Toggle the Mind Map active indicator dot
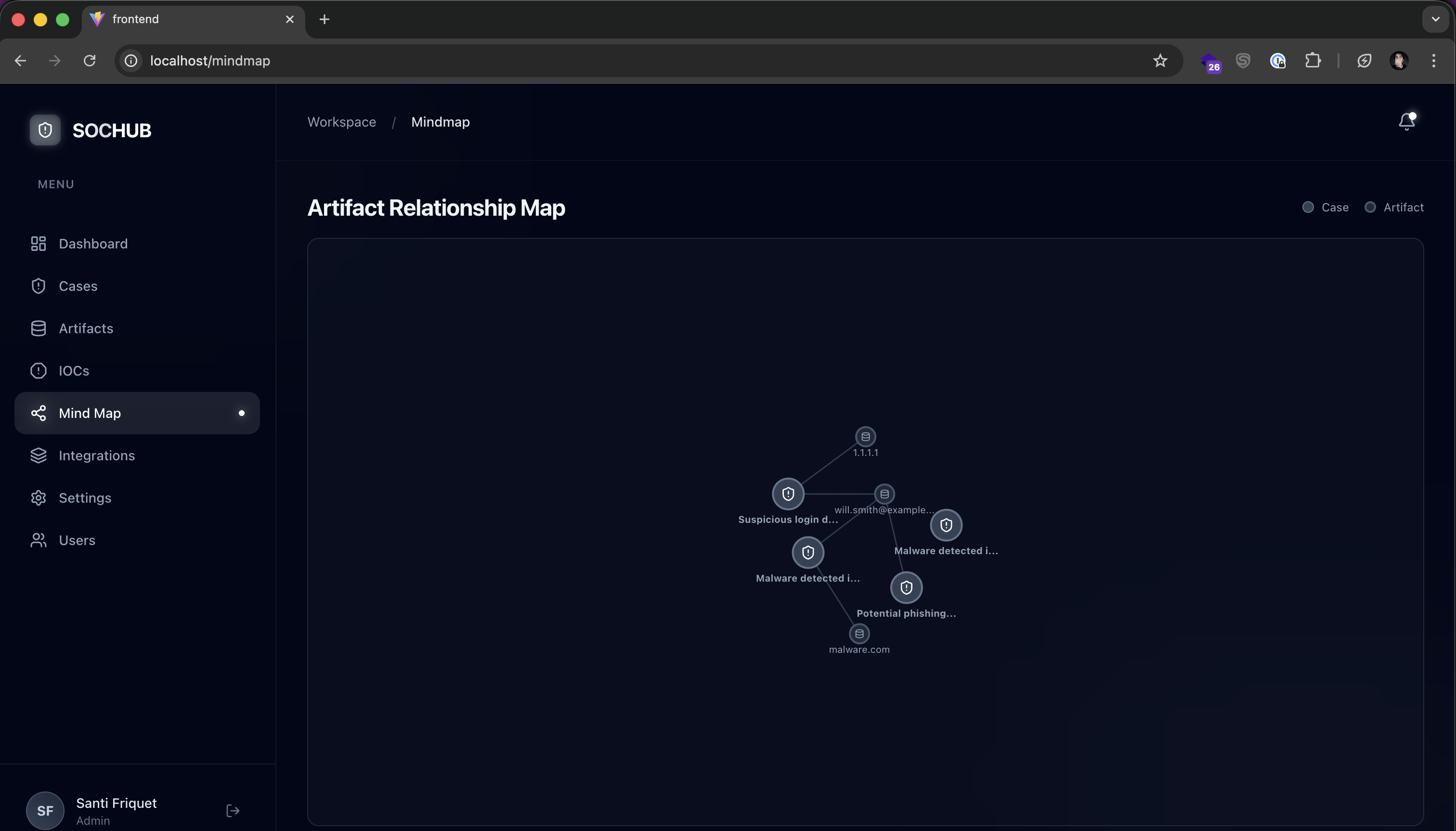Viewport: 1456px width, 831px height. [x=241, y=413]
